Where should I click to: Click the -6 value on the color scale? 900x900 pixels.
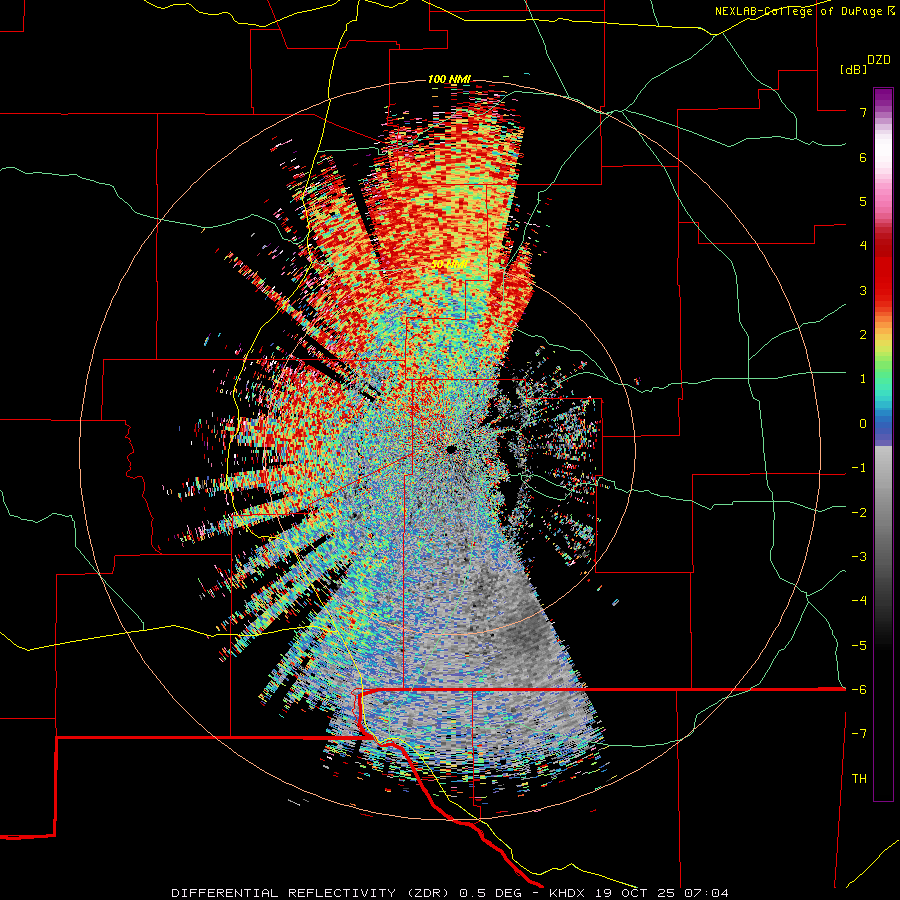coord(859,690)
